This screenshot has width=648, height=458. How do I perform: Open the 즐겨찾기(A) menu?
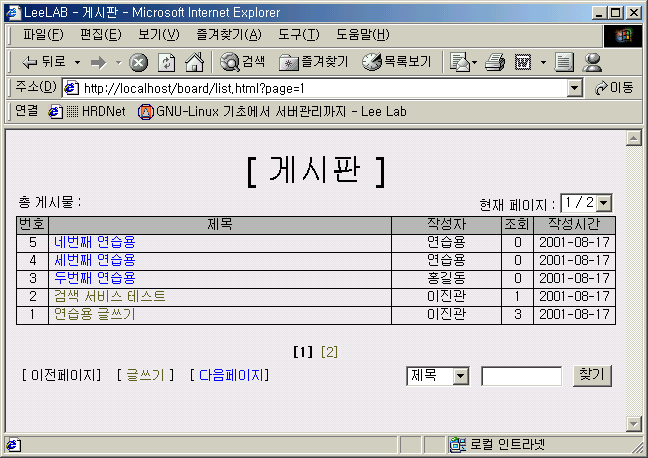point(229,35)
